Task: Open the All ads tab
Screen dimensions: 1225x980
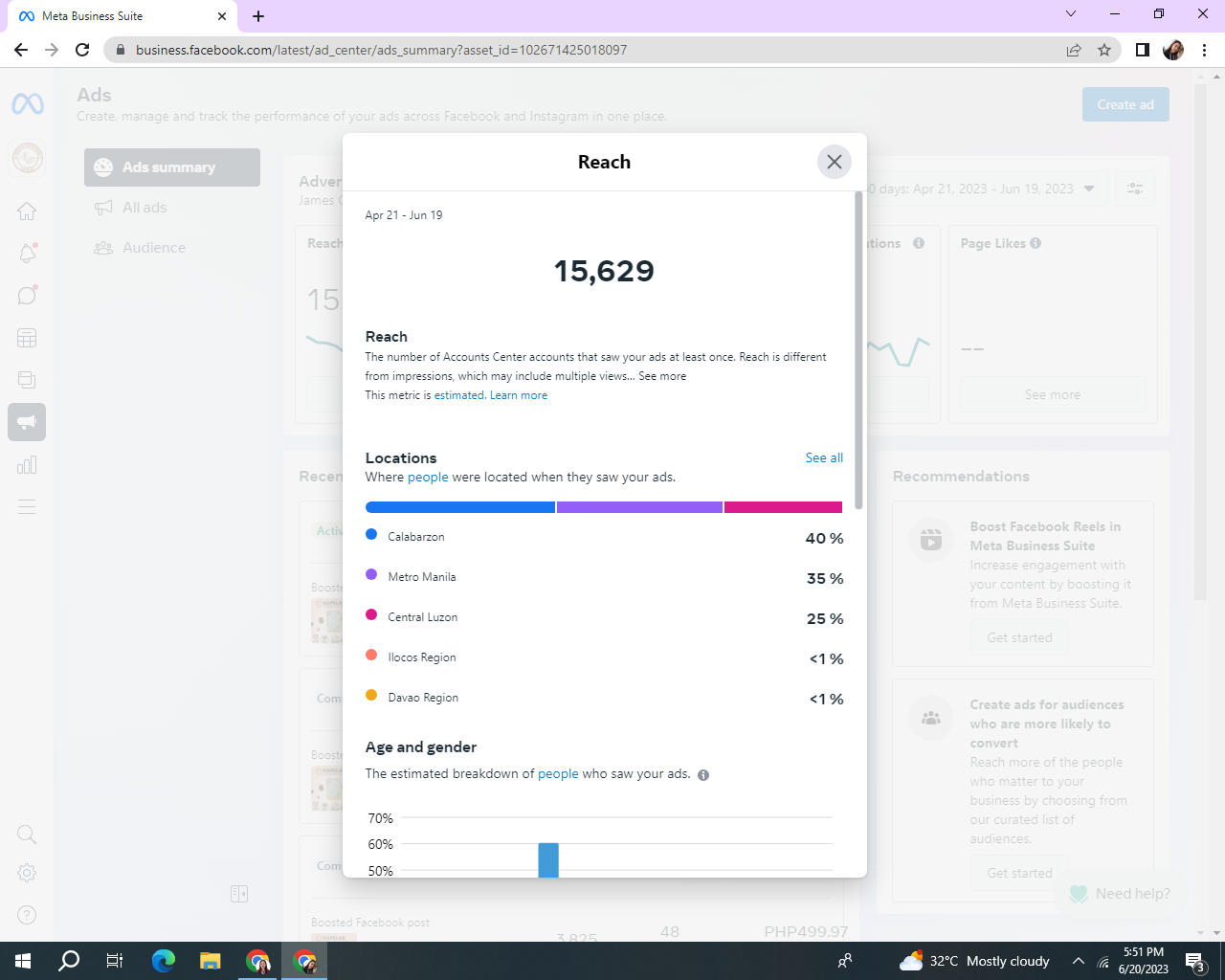Action: (x=172, y=208)
